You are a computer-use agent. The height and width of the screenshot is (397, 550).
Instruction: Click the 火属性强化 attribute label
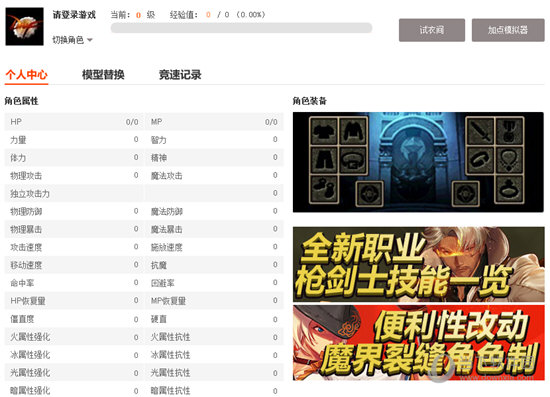coord(30,337)
